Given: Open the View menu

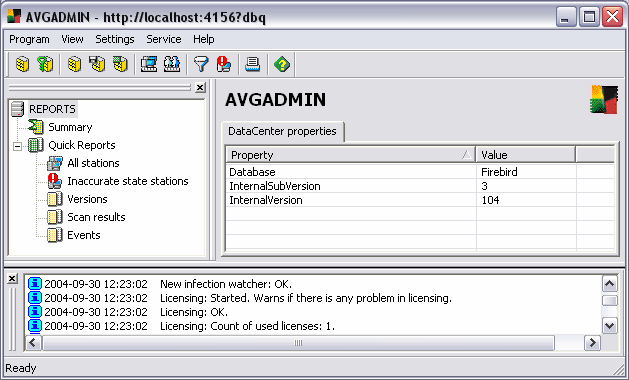Looking at the screenshot, I should (72, 39).
